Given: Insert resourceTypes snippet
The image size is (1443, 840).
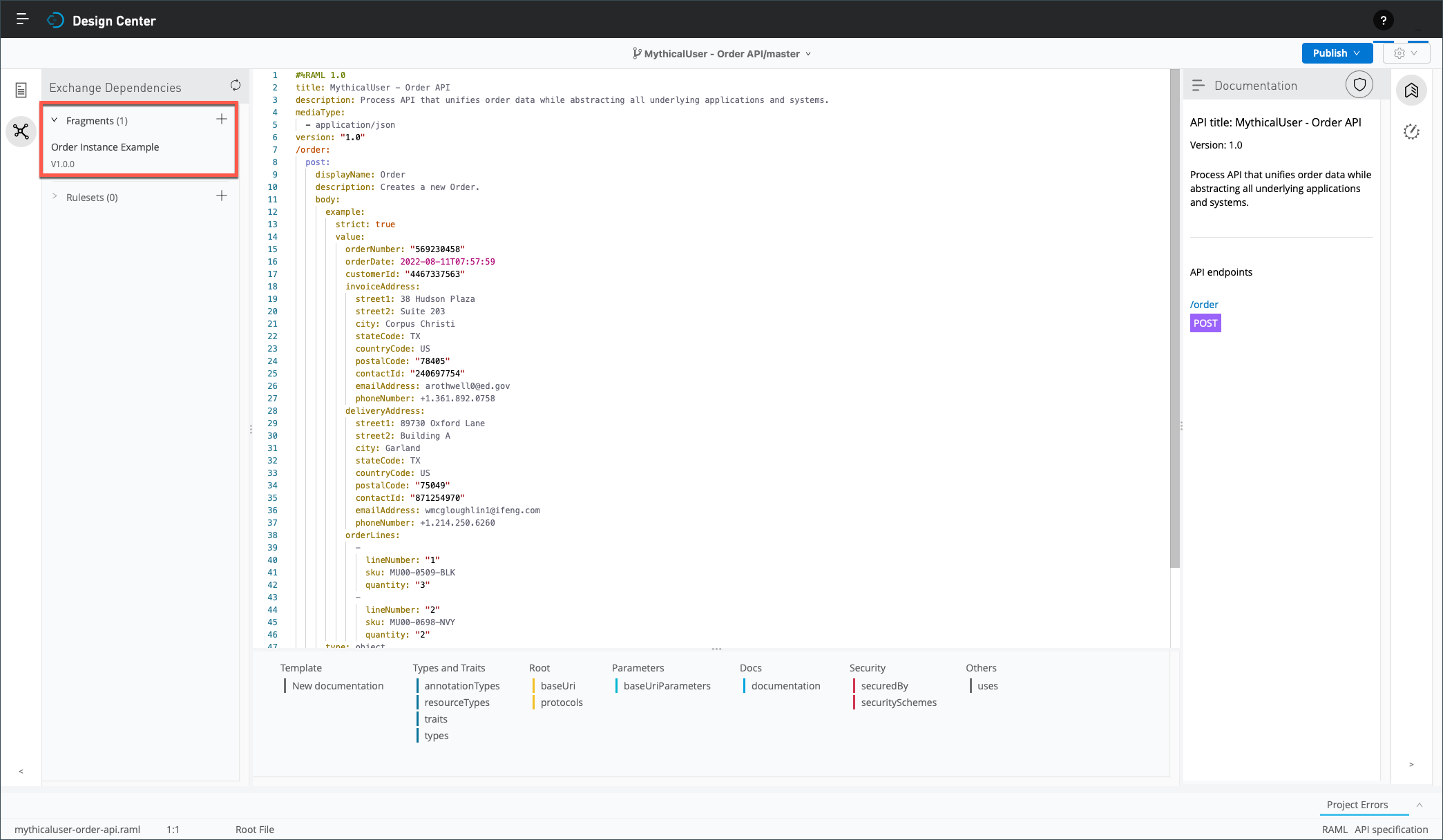Looking at the screenshot, I should (457, 703).
